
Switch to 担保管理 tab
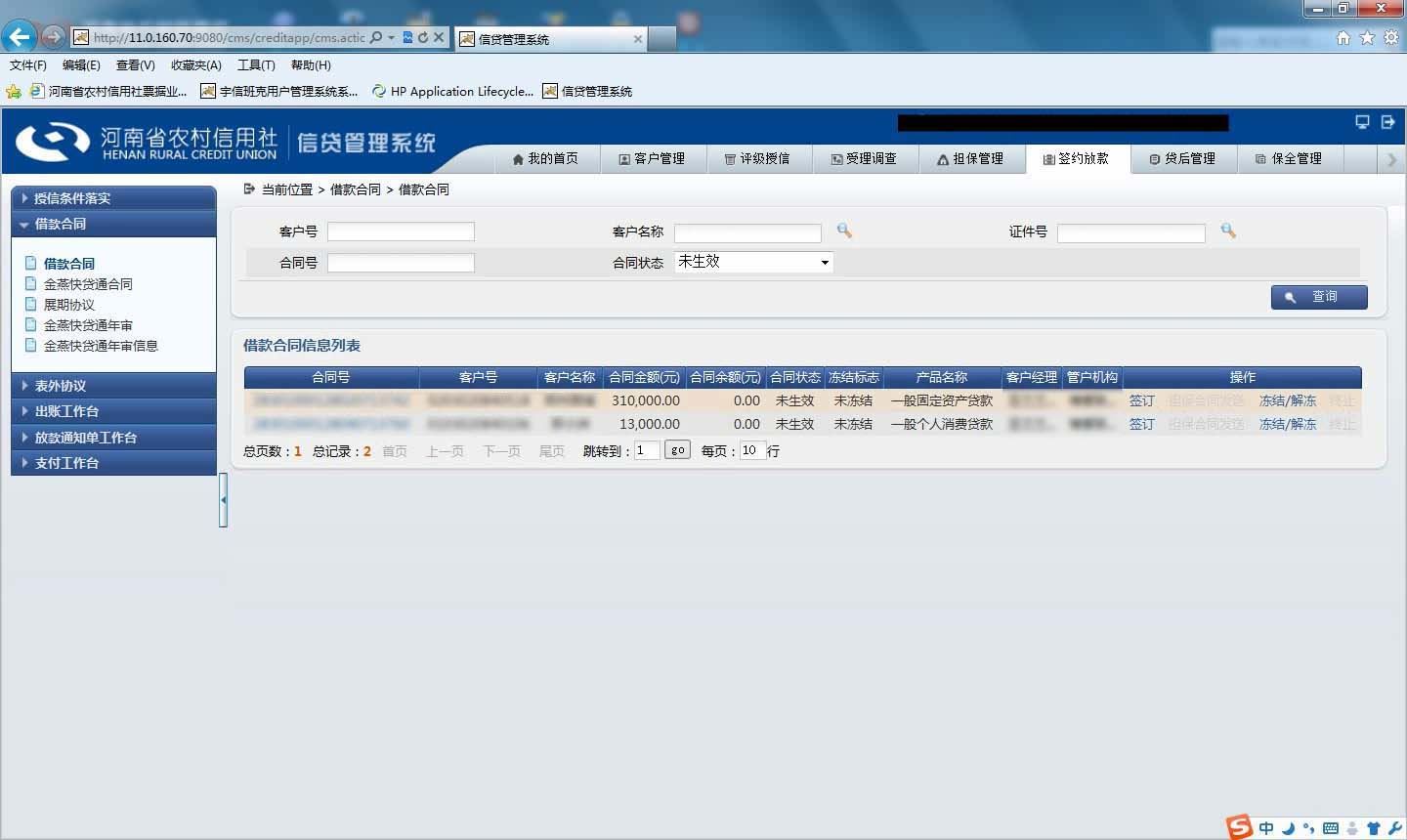coord(970,158)
